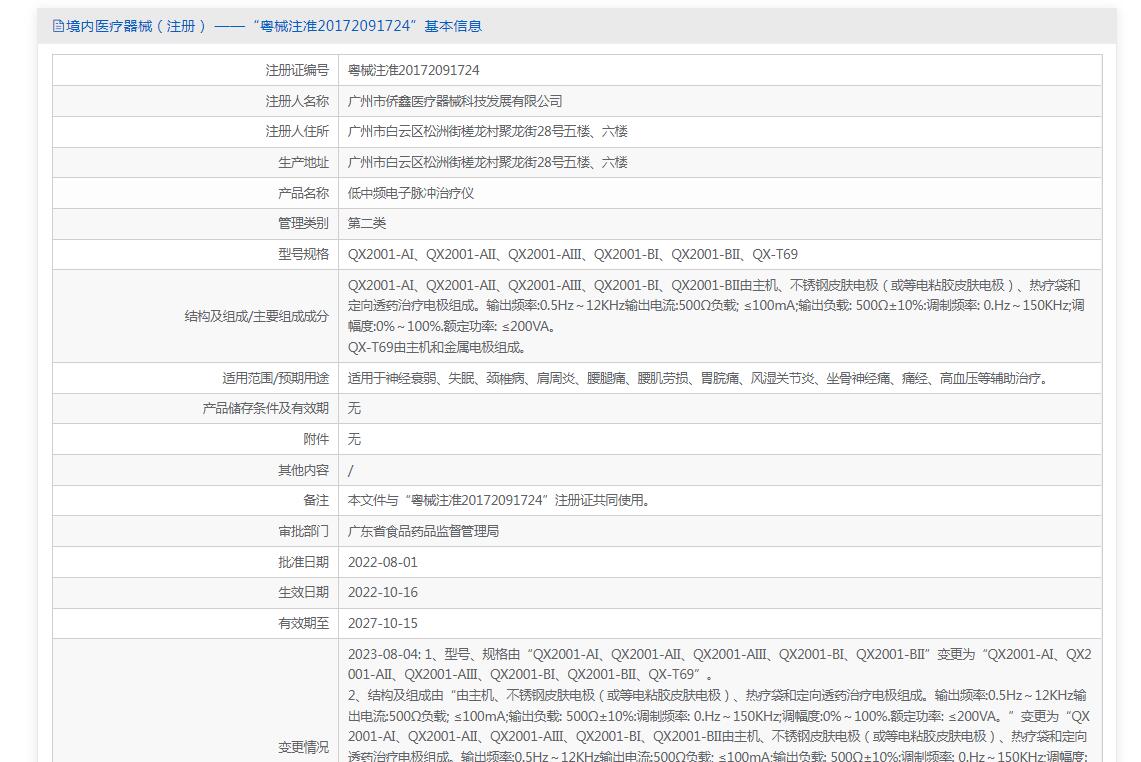1141x762 pixels.
Task: Click the document icon in the page header
Action: pos(58,26)
